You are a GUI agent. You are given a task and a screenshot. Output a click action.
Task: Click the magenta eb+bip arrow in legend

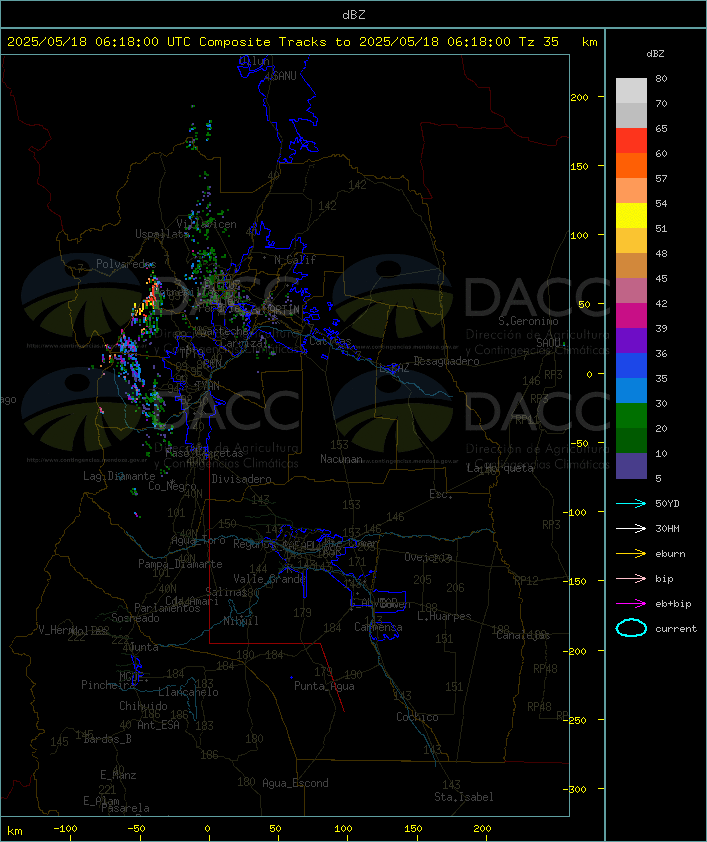(x=631, y=604)
